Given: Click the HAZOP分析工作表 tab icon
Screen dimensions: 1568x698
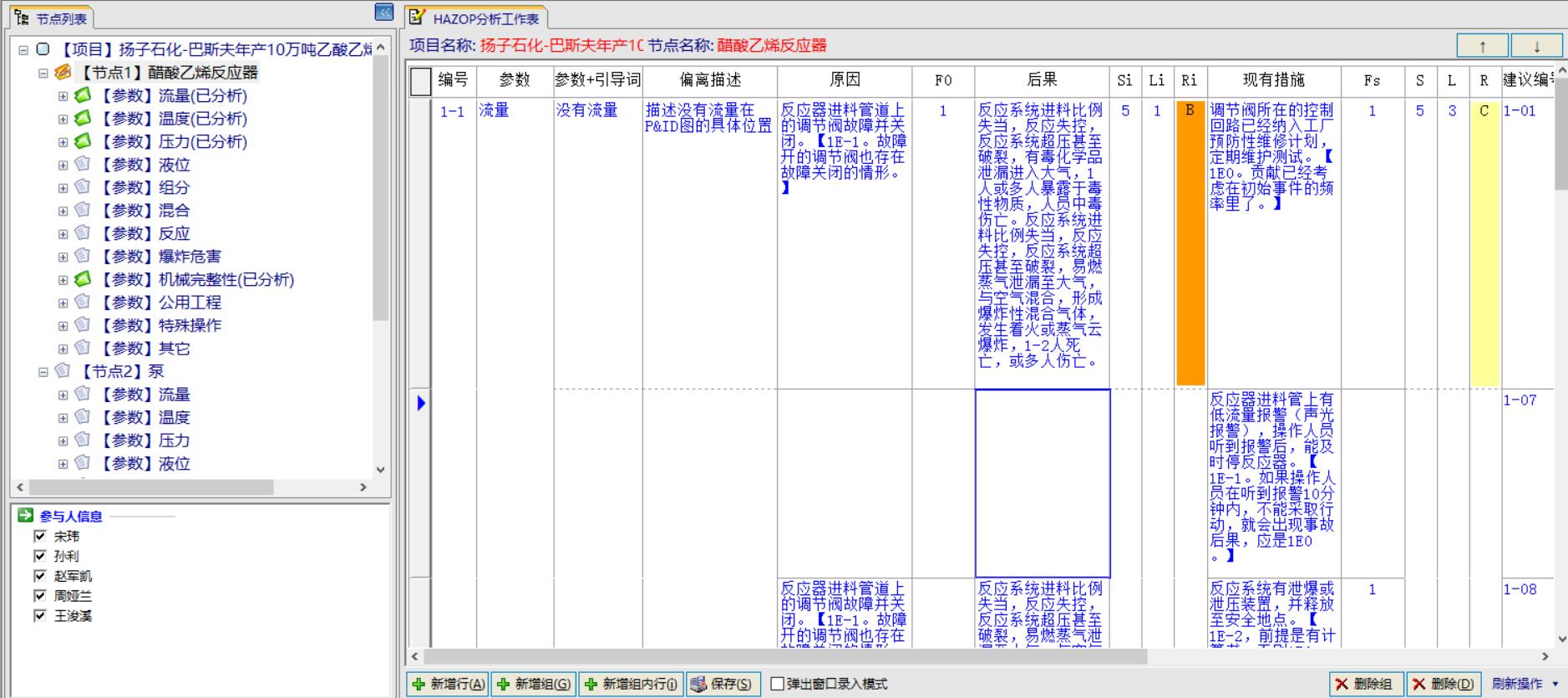Looking at the screenshot, I should [x=418, y=18].
